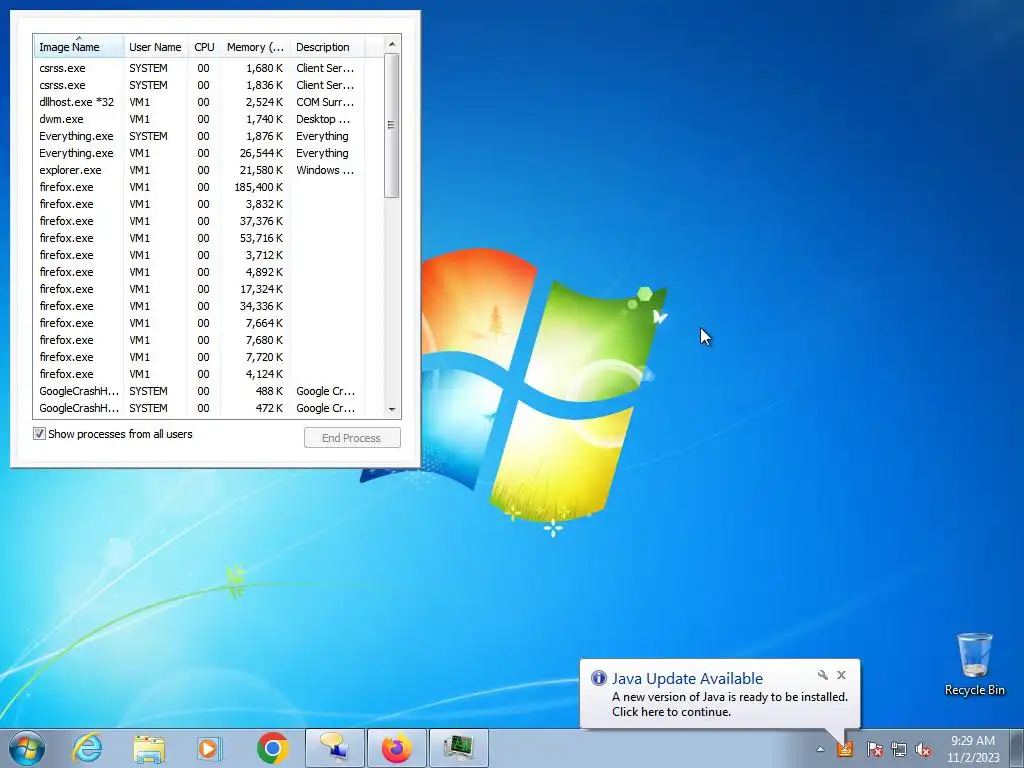Select the dwm.exe process row
The image size is (1024, 768).
[x=199, y=119]
